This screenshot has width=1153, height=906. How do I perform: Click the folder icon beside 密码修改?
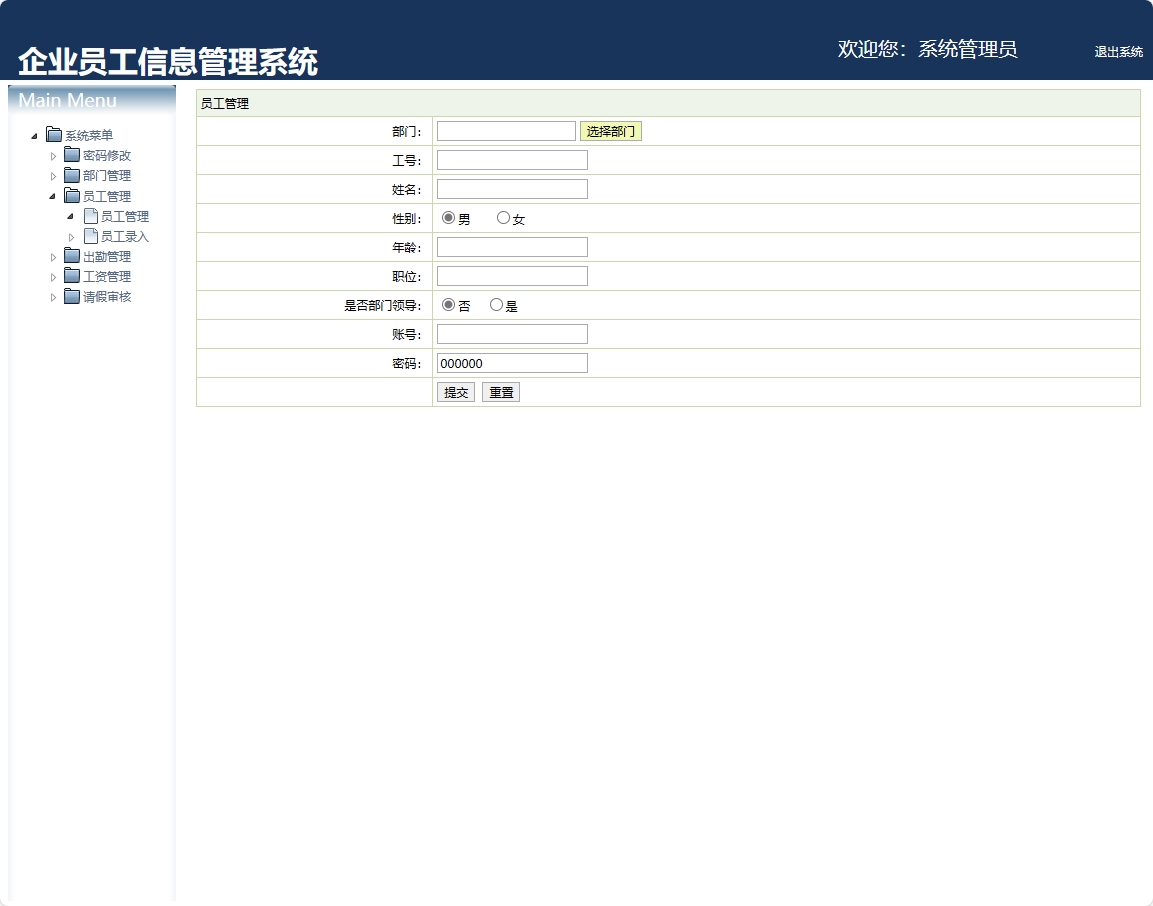coord(71,155)
